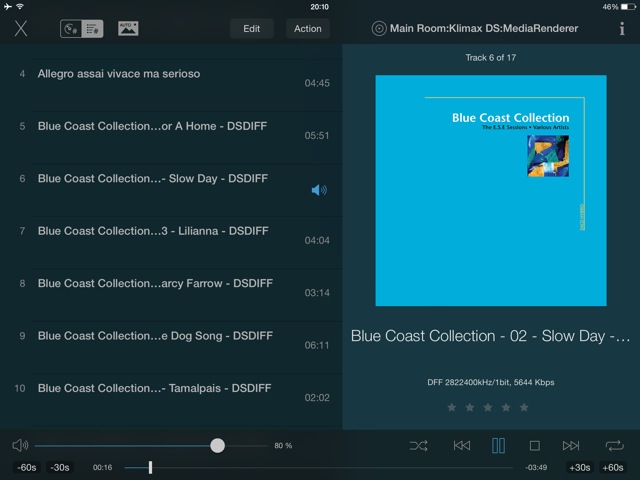
Task: Jump forward 60 seconds with +60s
Action: (613, 467)
